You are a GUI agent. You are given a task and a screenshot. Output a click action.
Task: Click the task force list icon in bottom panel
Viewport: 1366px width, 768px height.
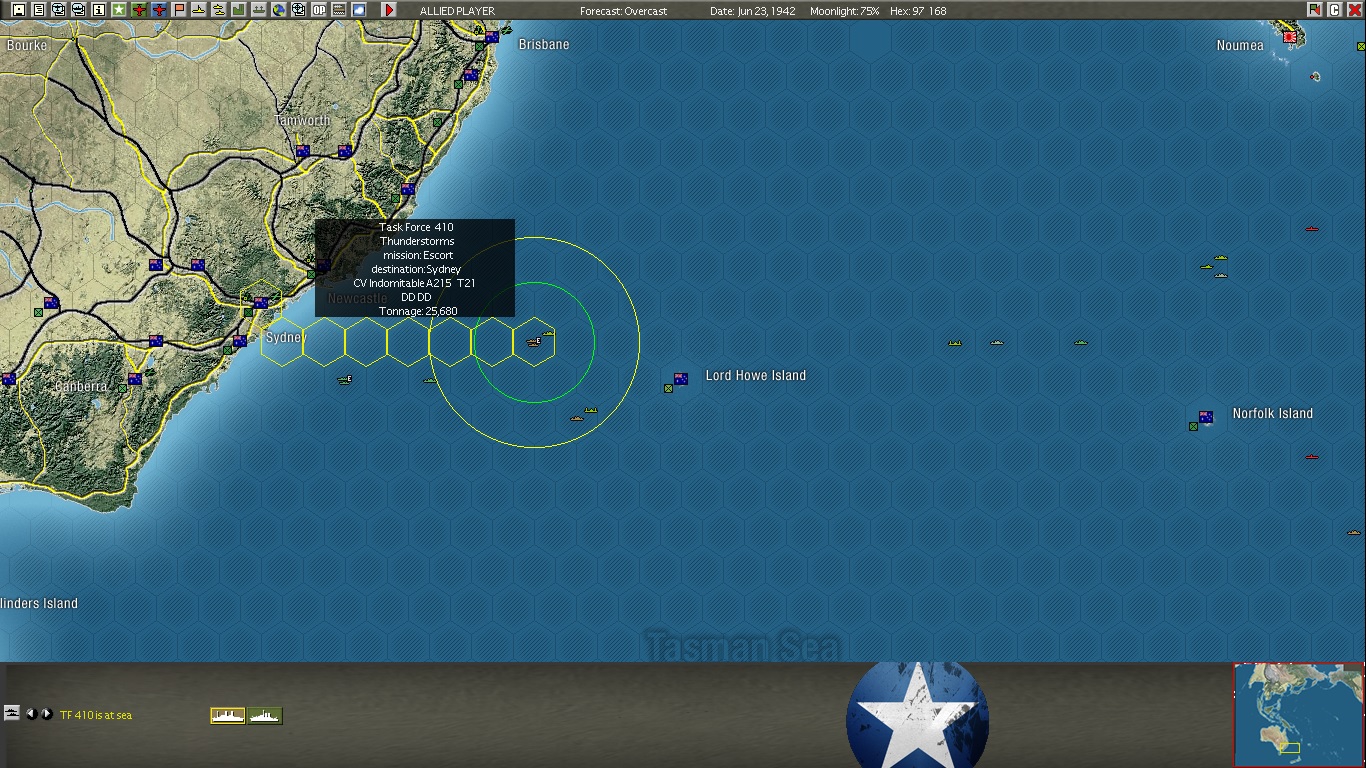coord(12,713)
